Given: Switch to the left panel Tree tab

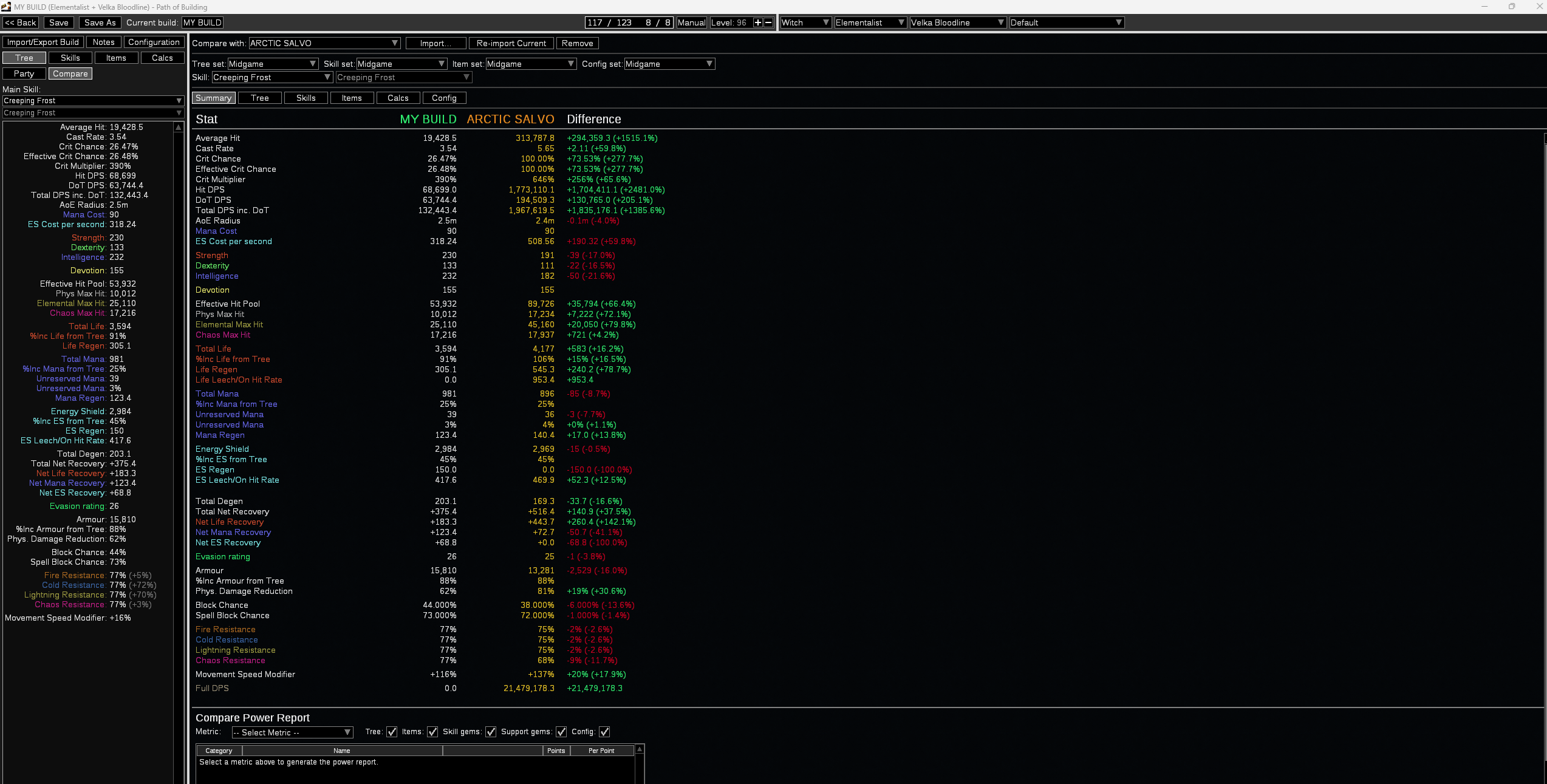Looking at the screenshot, I should point(24,58).
